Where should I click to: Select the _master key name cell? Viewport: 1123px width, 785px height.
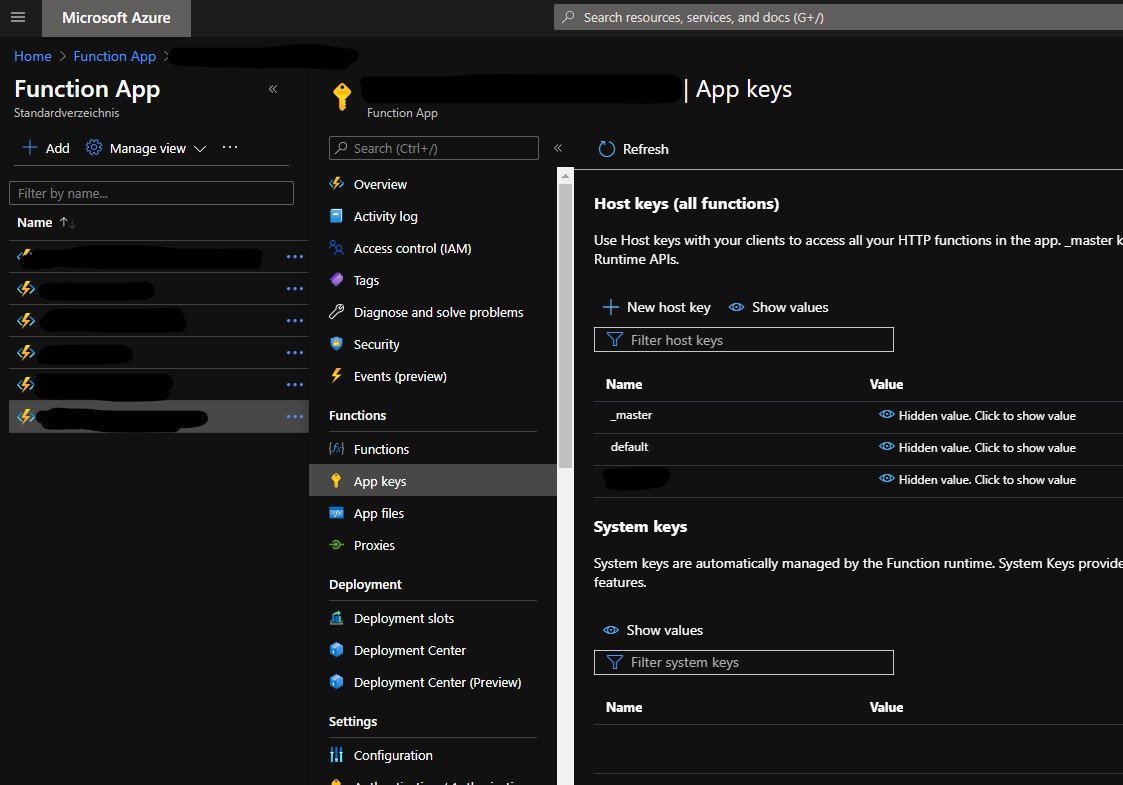[x=631, y=415]
